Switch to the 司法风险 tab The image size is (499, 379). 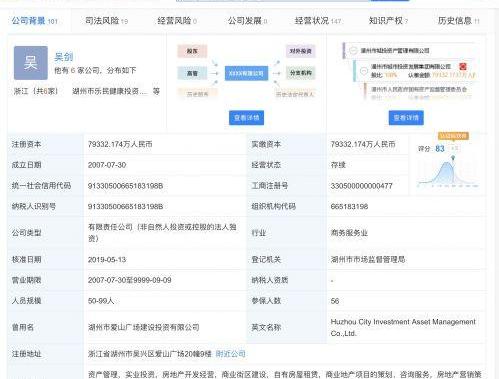(106, 21)
